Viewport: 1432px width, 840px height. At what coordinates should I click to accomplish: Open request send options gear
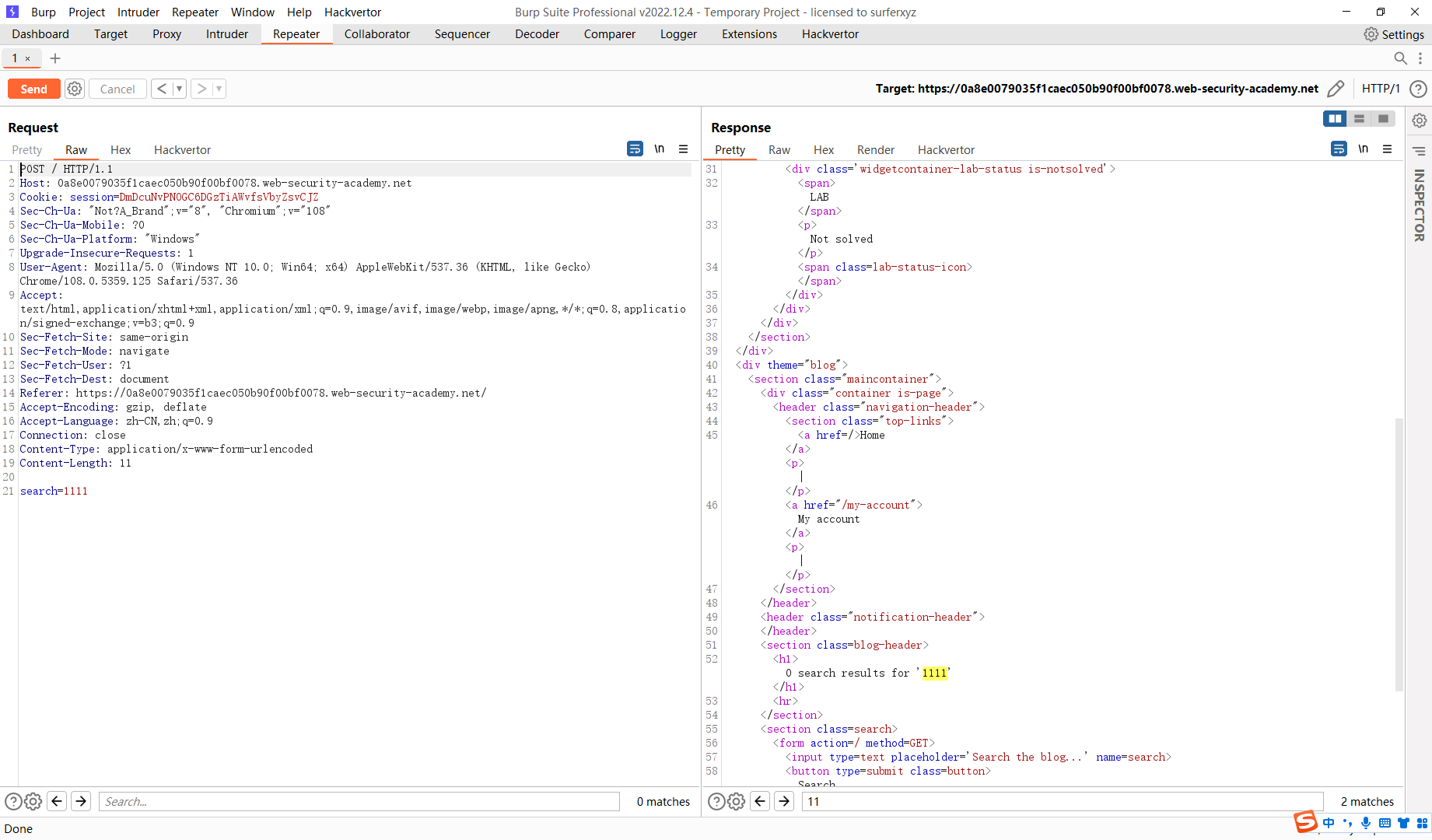tap(75, 89)
